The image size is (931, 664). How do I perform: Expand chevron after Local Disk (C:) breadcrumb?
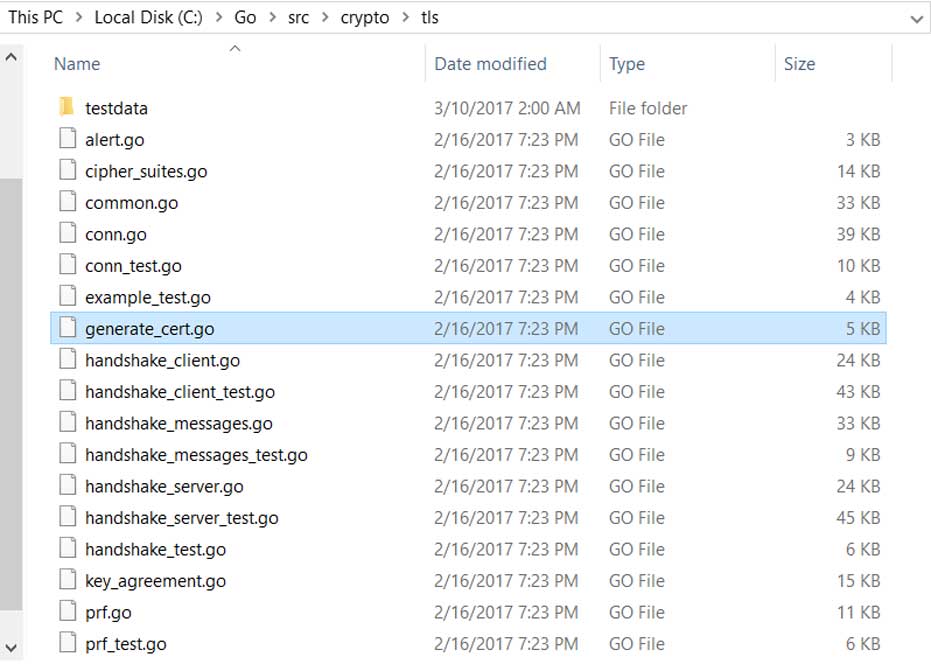click(218, 17)
